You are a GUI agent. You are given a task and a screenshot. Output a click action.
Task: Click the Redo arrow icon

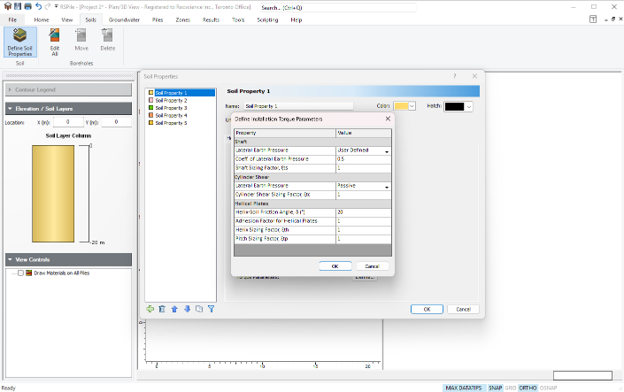[48, 6]
